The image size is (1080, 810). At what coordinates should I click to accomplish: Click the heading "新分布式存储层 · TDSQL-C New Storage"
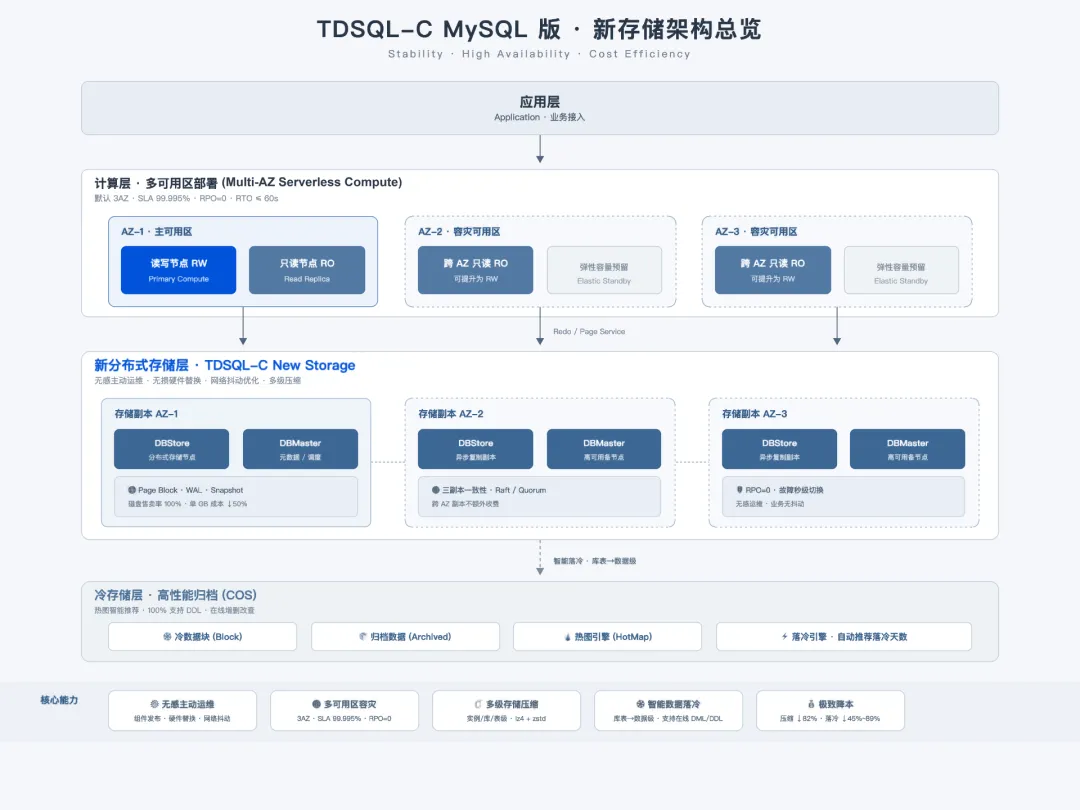click(225, 365)
